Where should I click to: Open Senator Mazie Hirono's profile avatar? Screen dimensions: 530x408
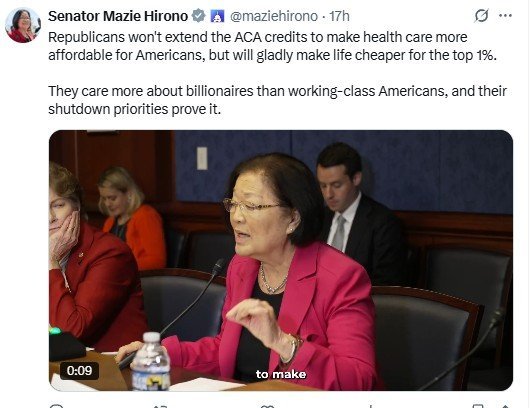[23, 25]
